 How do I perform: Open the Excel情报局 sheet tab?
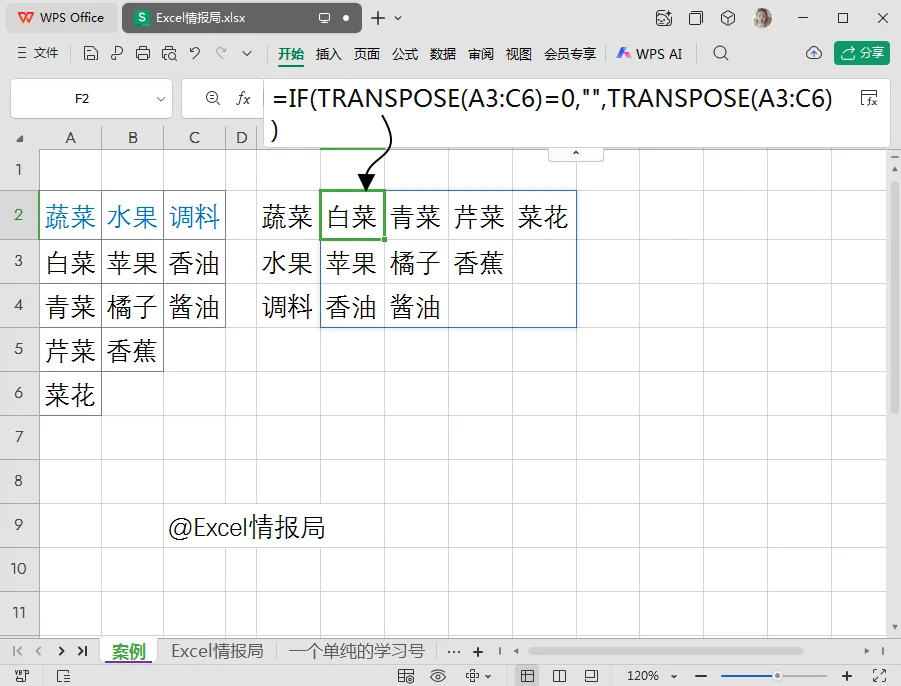point(217,651)
